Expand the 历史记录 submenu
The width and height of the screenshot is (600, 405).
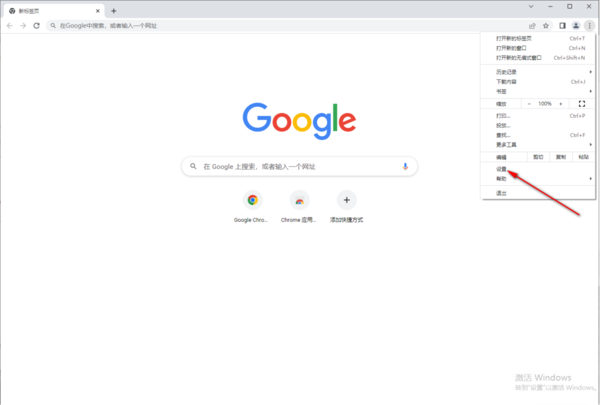pyautogui.click(x=538, y=72)
